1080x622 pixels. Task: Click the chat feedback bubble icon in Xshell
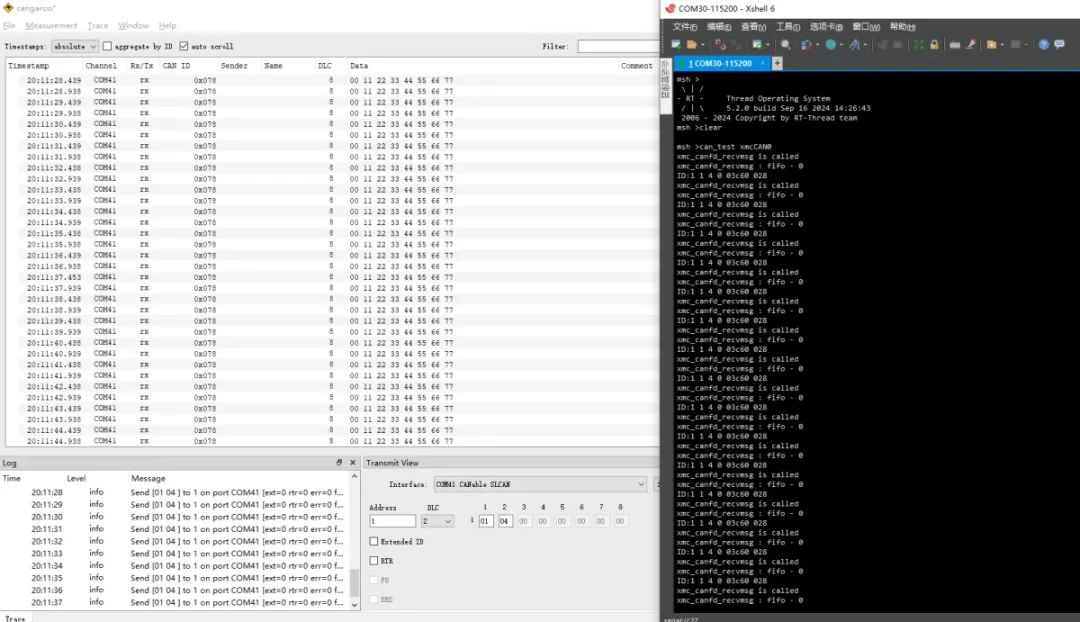(x=1059, y=45)
